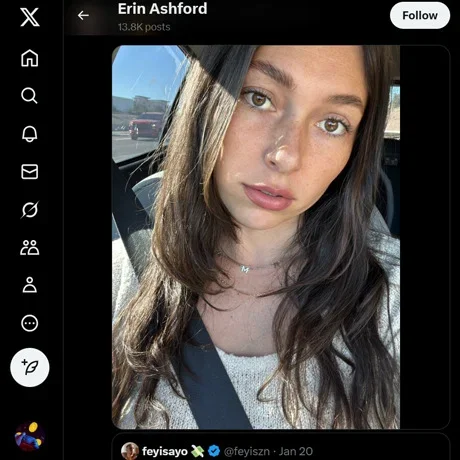Launch Grok from the sidebar
This screenshot has width=460, height=460.
pyautogui.click(x=30, y=210)
